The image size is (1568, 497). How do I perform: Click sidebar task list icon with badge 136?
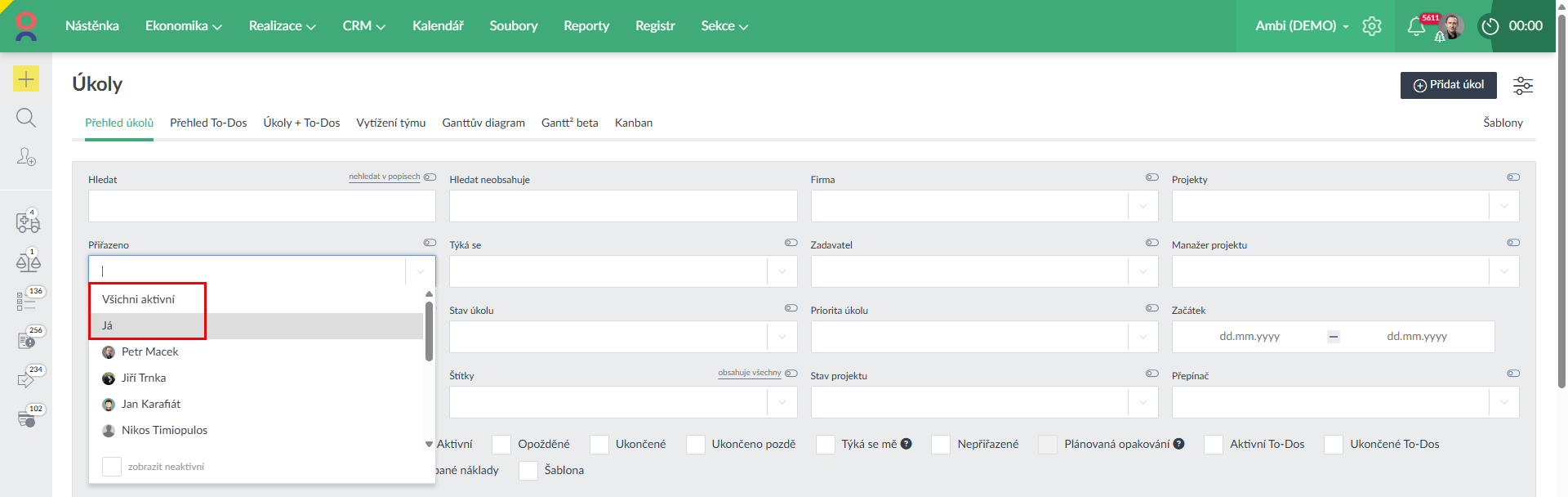26,301
